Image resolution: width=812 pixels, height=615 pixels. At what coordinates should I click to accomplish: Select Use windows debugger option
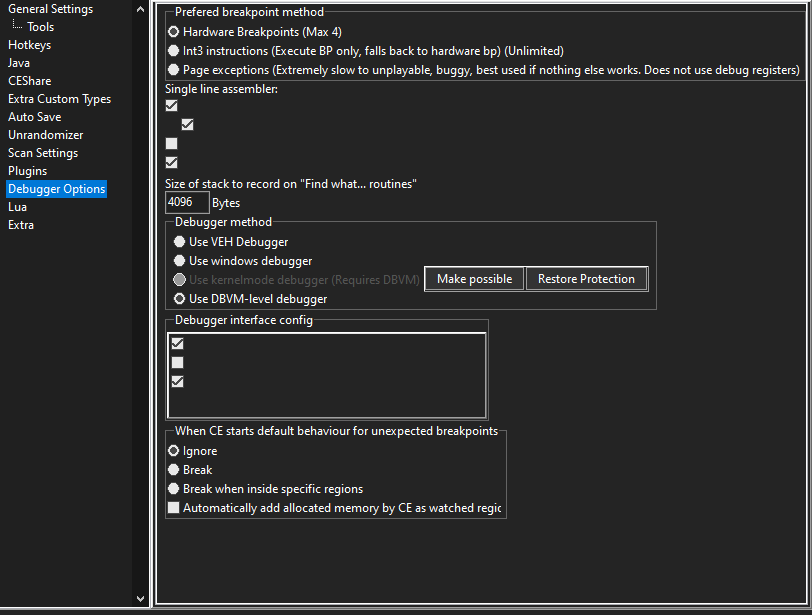[180, 261]
